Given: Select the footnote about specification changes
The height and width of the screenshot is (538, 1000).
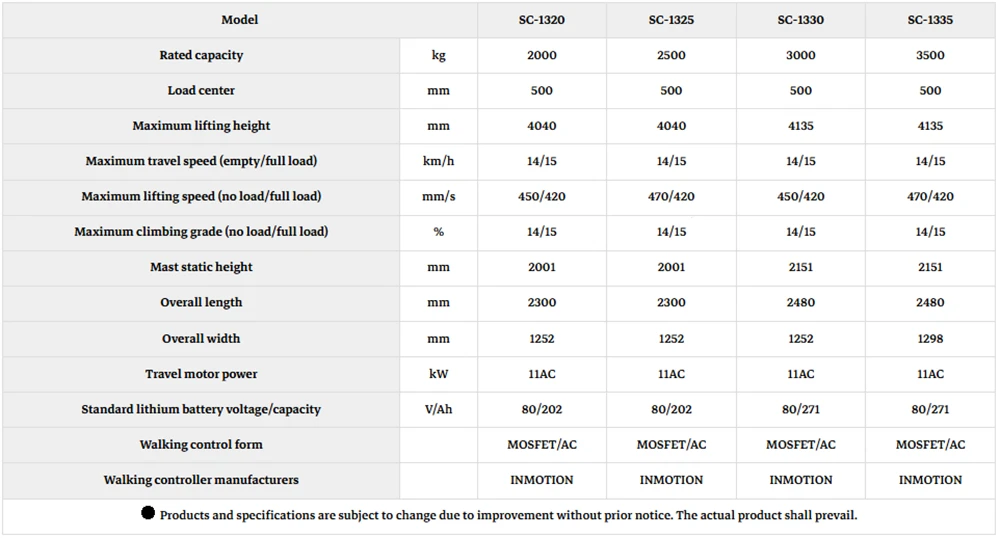Looking at the screenshot, I should tap(508, 515).
